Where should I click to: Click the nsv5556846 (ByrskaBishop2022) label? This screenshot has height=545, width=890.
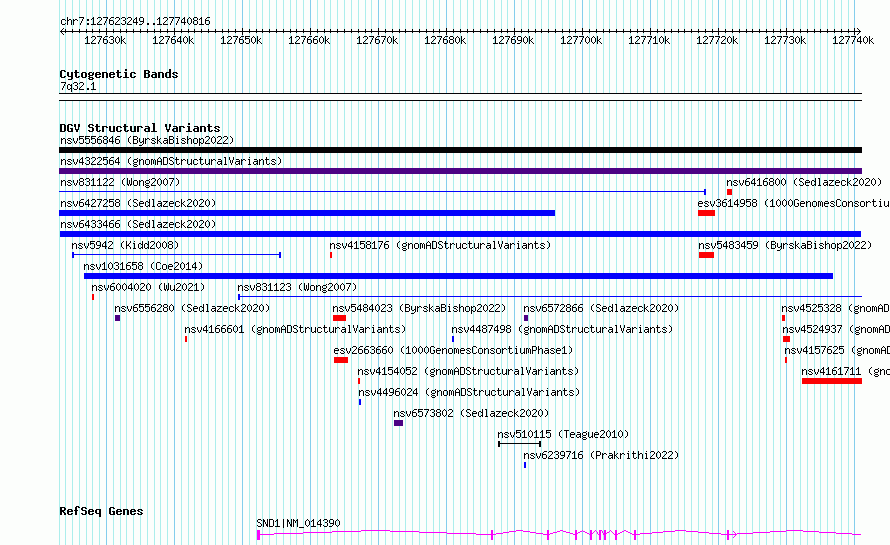point(147,140)
